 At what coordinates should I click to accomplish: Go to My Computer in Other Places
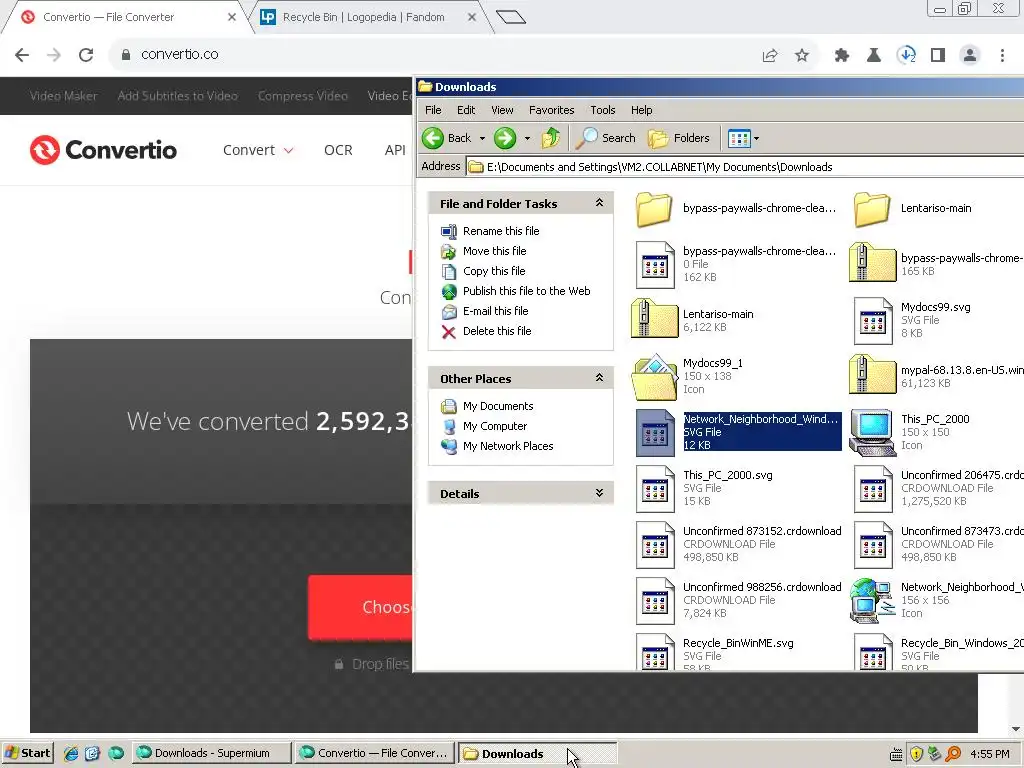pos(494,426)
